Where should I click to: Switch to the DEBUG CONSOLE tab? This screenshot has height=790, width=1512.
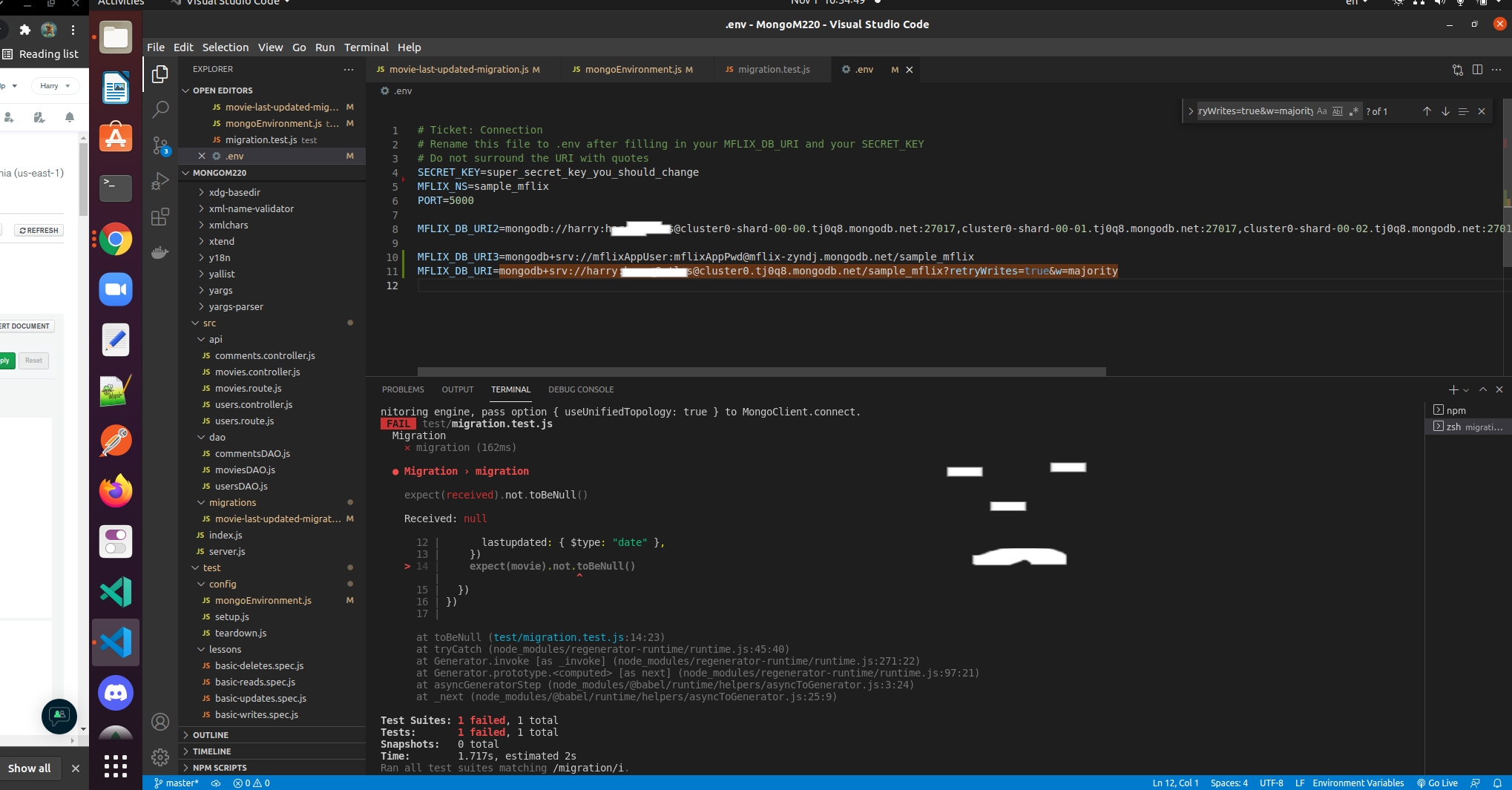point(581,389)
